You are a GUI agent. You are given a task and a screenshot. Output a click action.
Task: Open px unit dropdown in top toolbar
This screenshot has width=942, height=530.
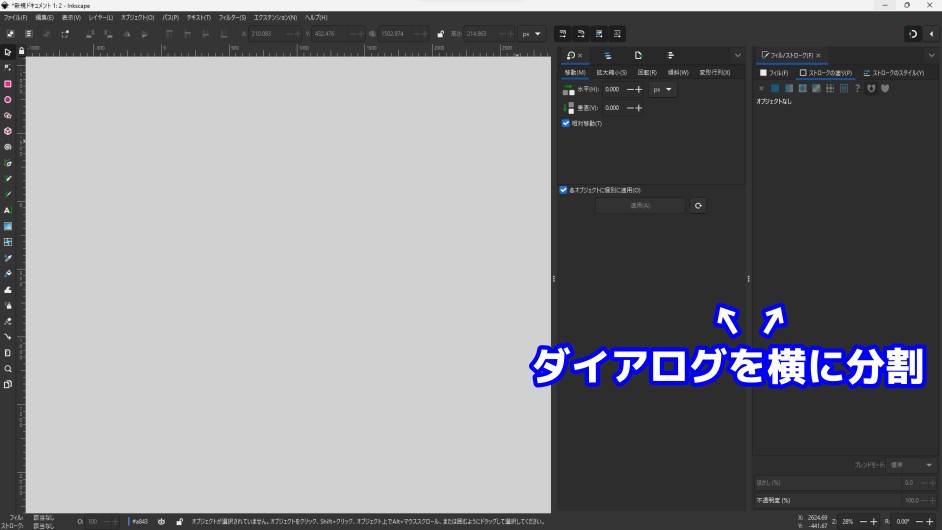[x=531, y=34]
